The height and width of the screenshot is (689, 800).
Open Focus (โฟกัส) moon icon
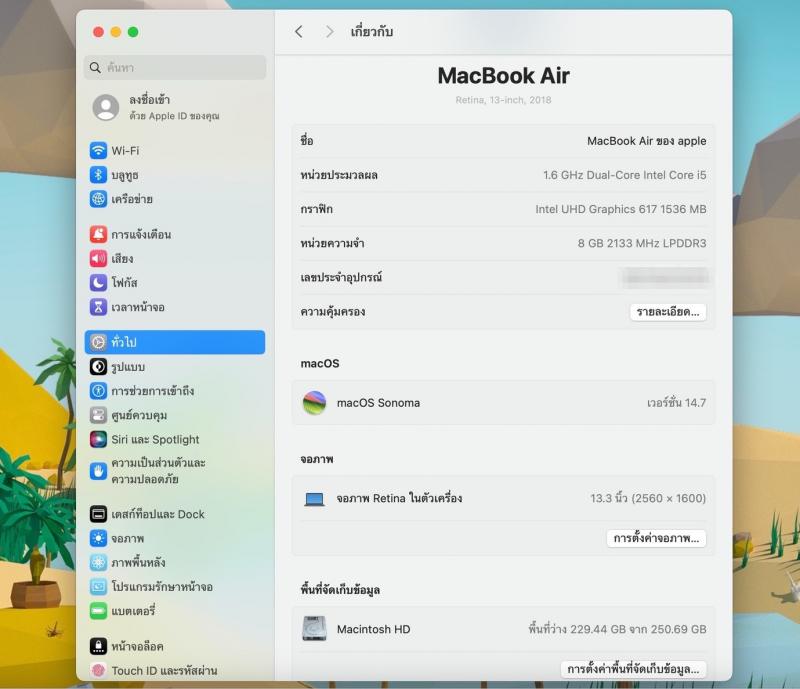tap(98, 283)
